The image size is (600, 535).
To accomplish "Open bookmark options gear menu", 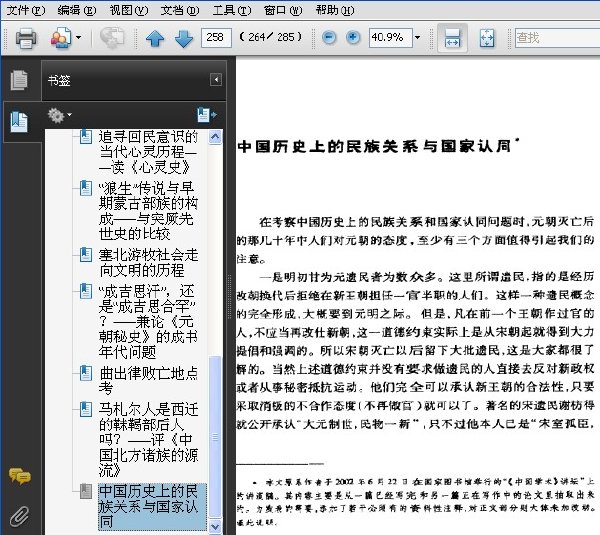I will click(59, 115).
